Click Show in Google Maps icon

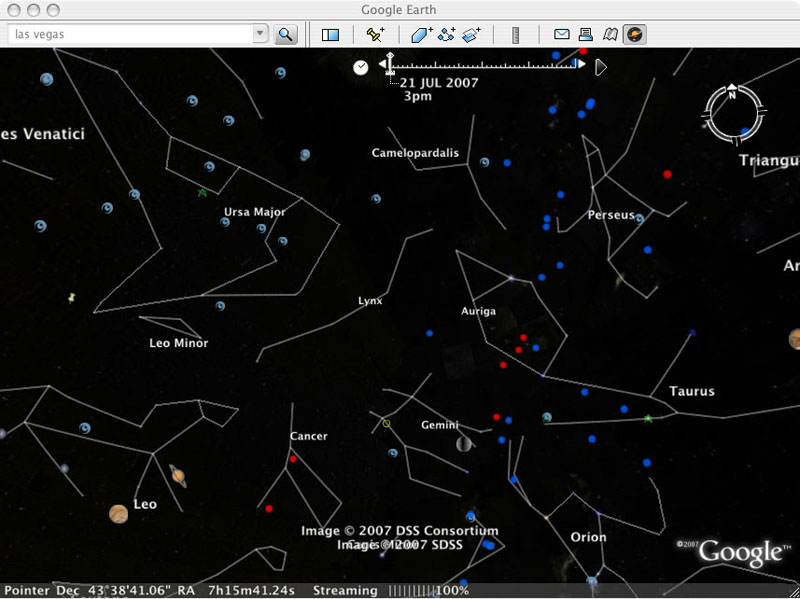(610, 34)
